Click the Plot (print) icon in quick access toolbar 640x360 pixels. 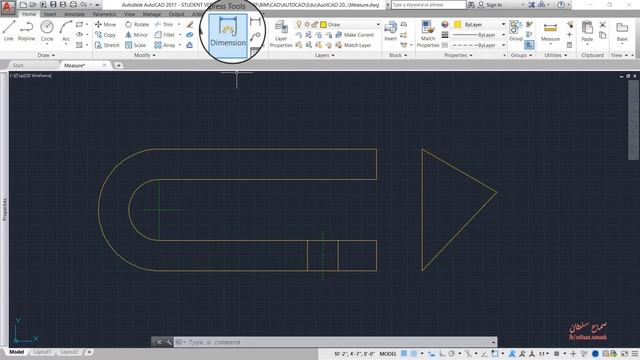pyautogui.click(x=73, y=4)
